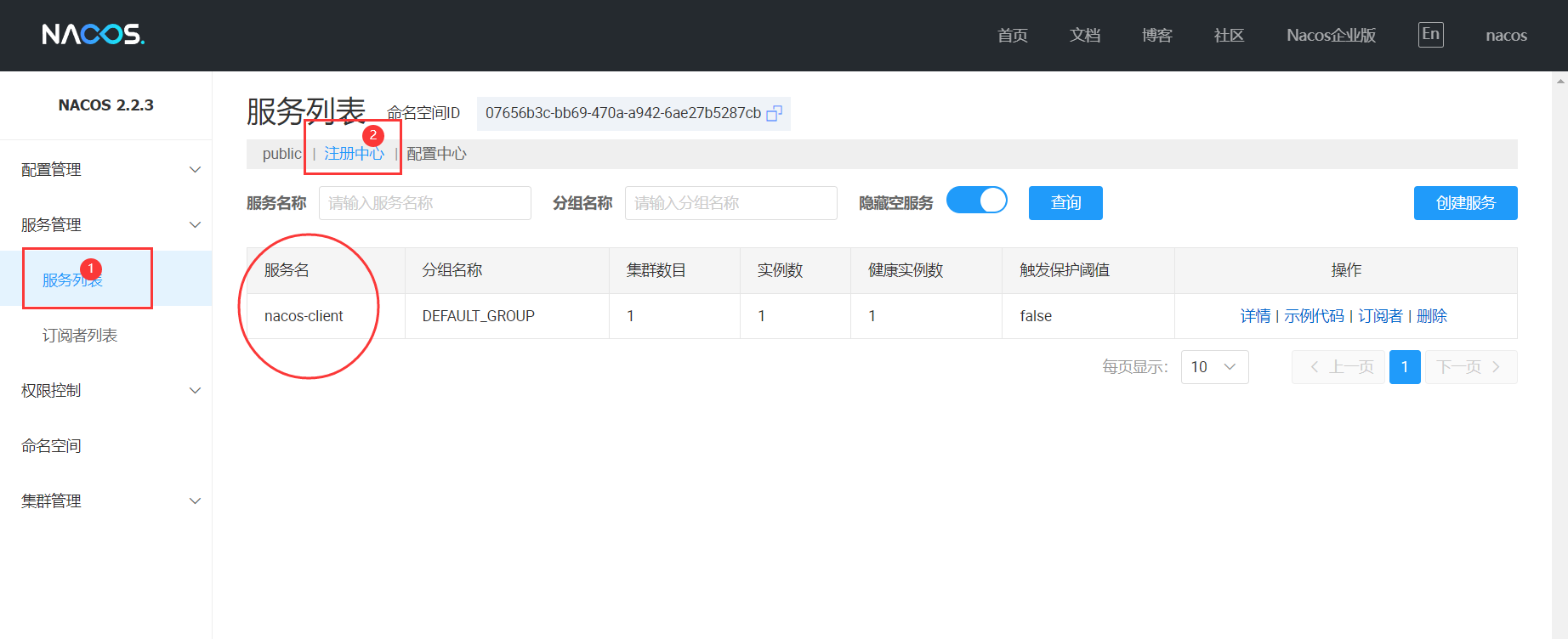Screen dimensions: 1568x639
Task: Open the 文档 link in header
Action: [x=1084, y=36]
